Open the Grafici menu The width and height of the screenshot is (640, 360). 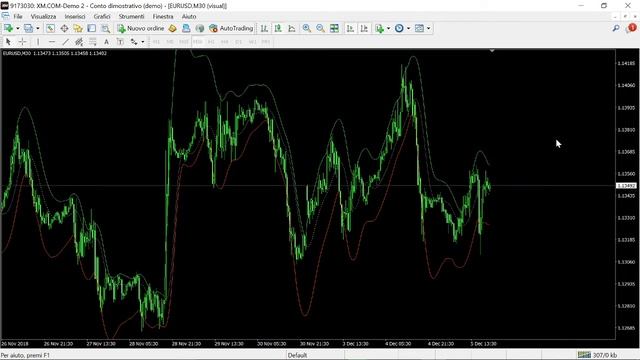(102, 16)
